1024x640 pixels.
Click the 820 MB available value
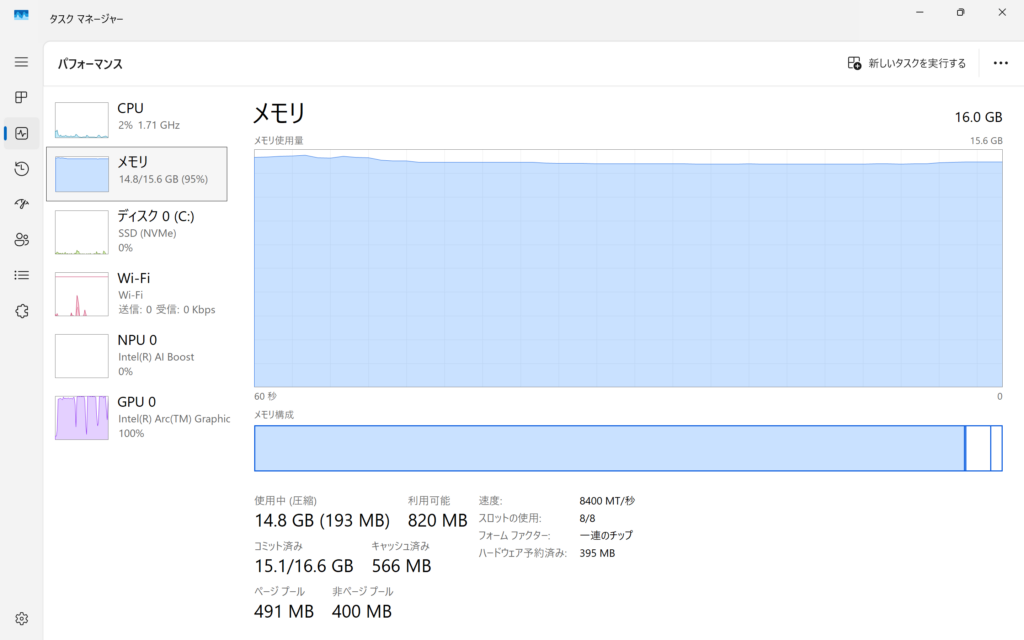(x=438, y=520)
